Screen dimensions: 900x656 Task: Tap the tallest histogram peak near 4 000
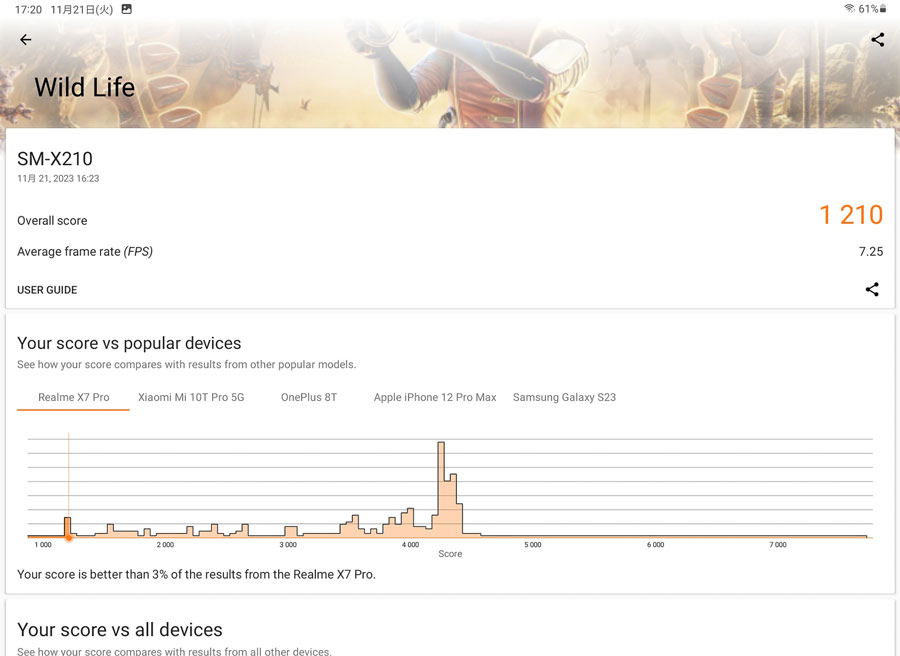click(441, 488)
